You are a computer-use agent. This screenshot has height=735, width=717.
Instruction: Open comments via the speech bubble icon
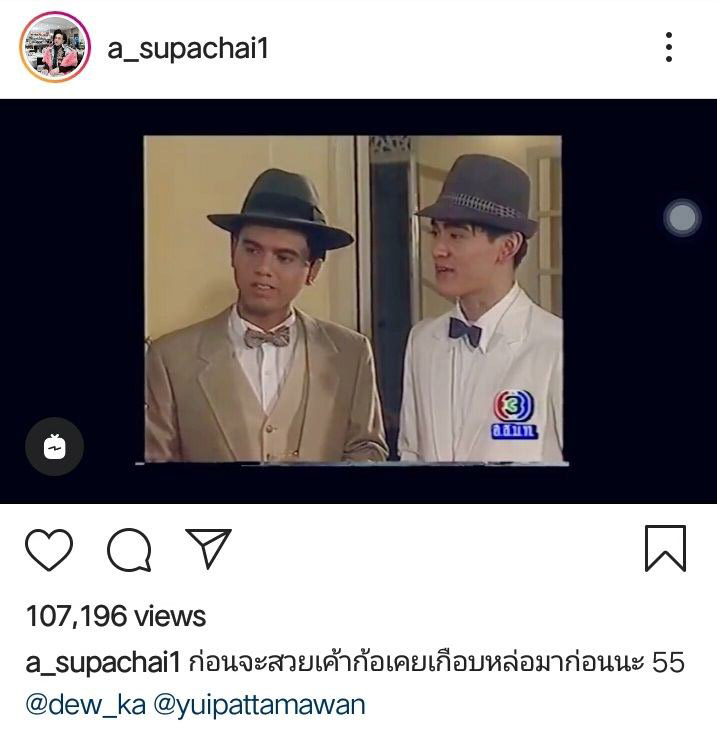[x=129, y=549]
